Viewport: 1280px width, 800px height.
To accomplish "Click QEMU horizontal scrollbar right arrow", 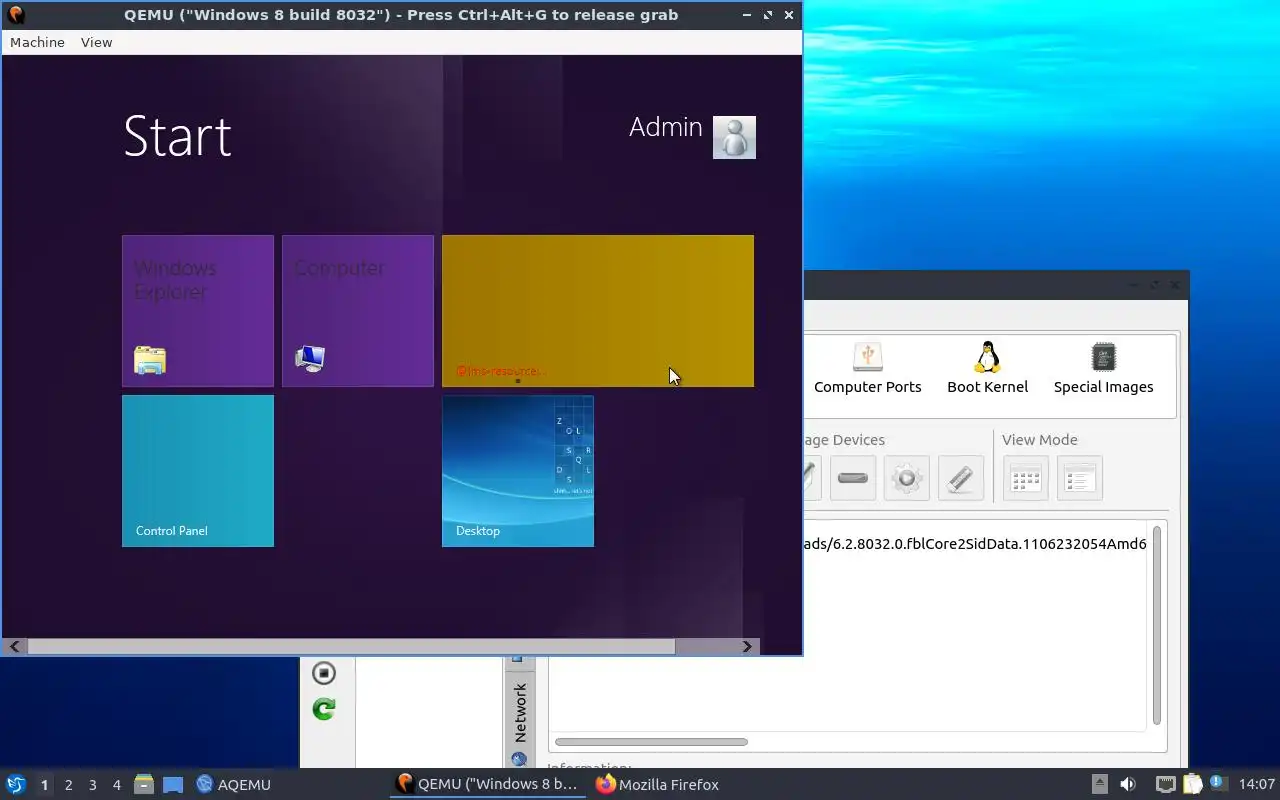I will (746, 647).
